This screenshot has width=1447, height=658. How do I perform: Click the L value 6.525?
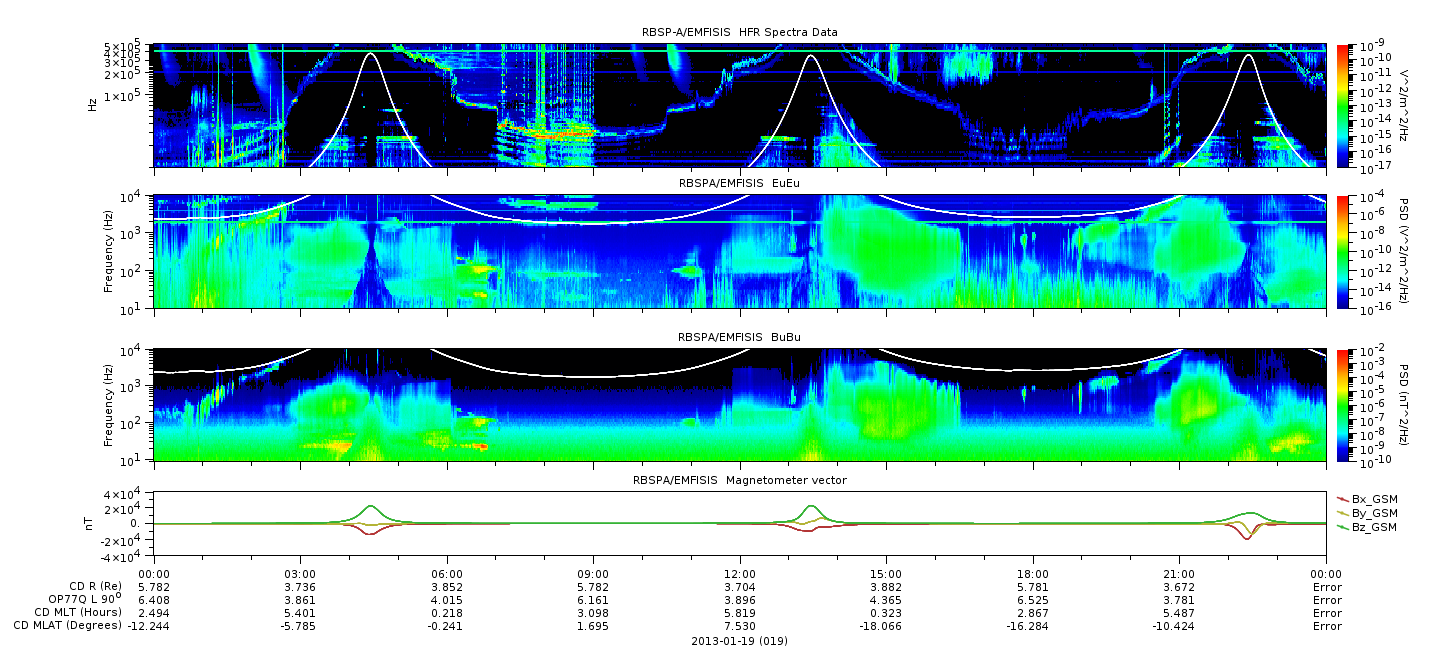[x=1033, y=599]
